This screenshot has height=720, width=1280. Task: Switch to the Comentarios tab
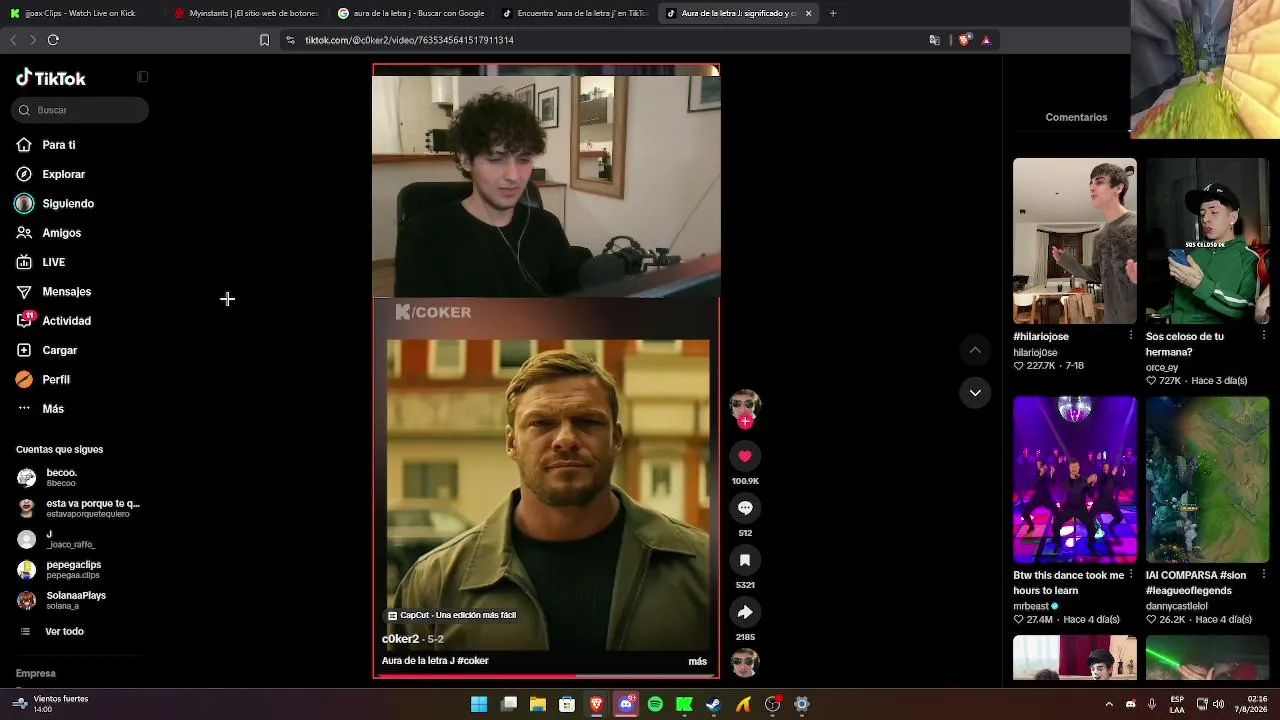[1076, 117]
